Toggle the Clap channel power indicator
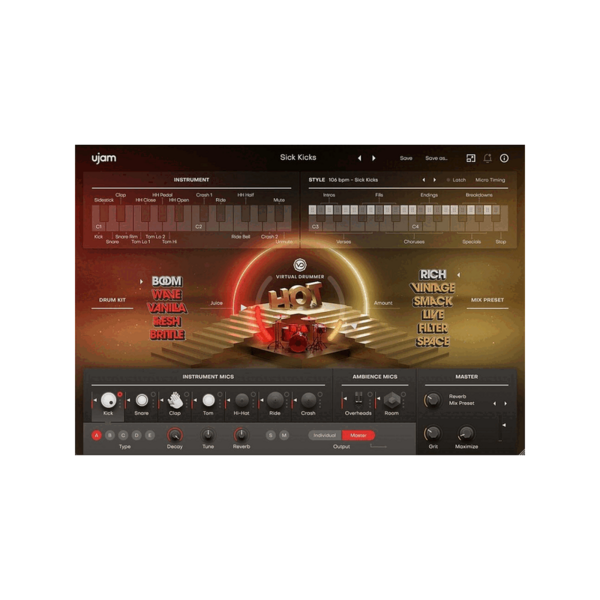The width and height of the screenshot is (600, 600). click(x=186, y=394)
